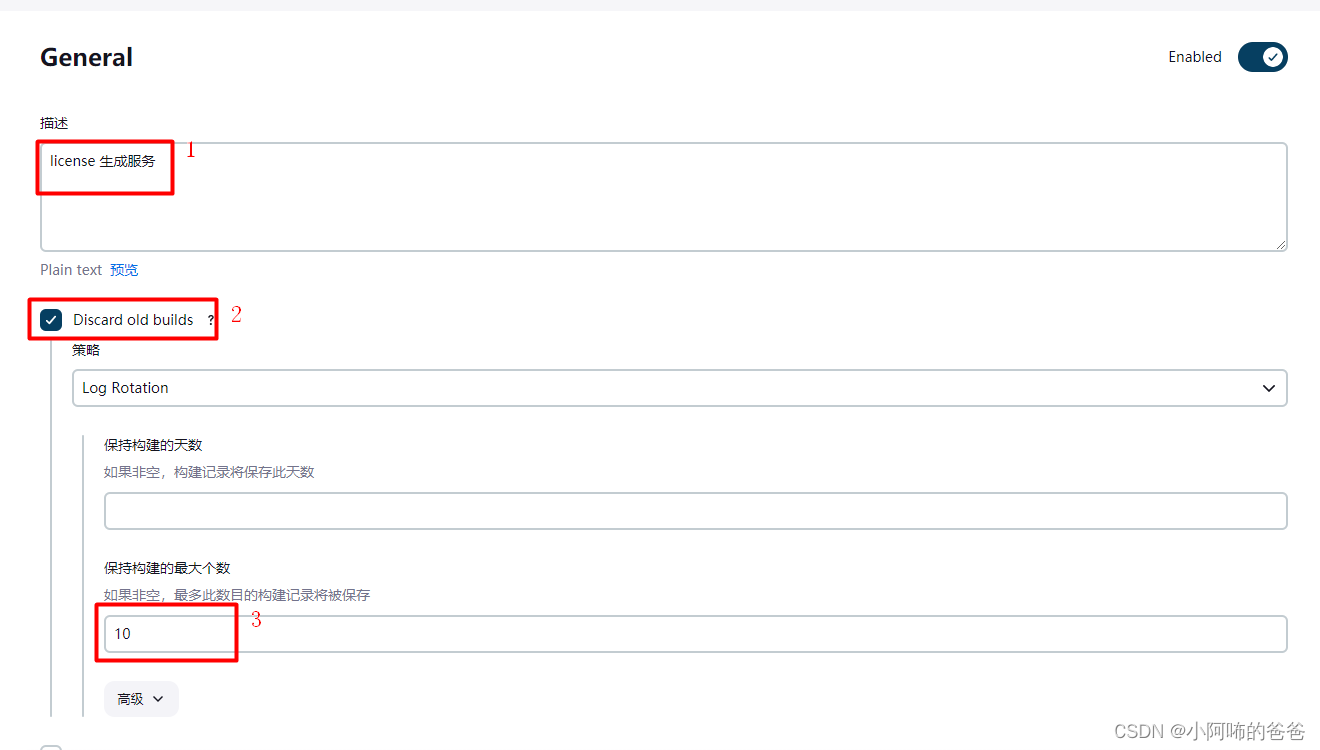Open the 预览 preview tab
1320x750 pixels.
[124, 269]
